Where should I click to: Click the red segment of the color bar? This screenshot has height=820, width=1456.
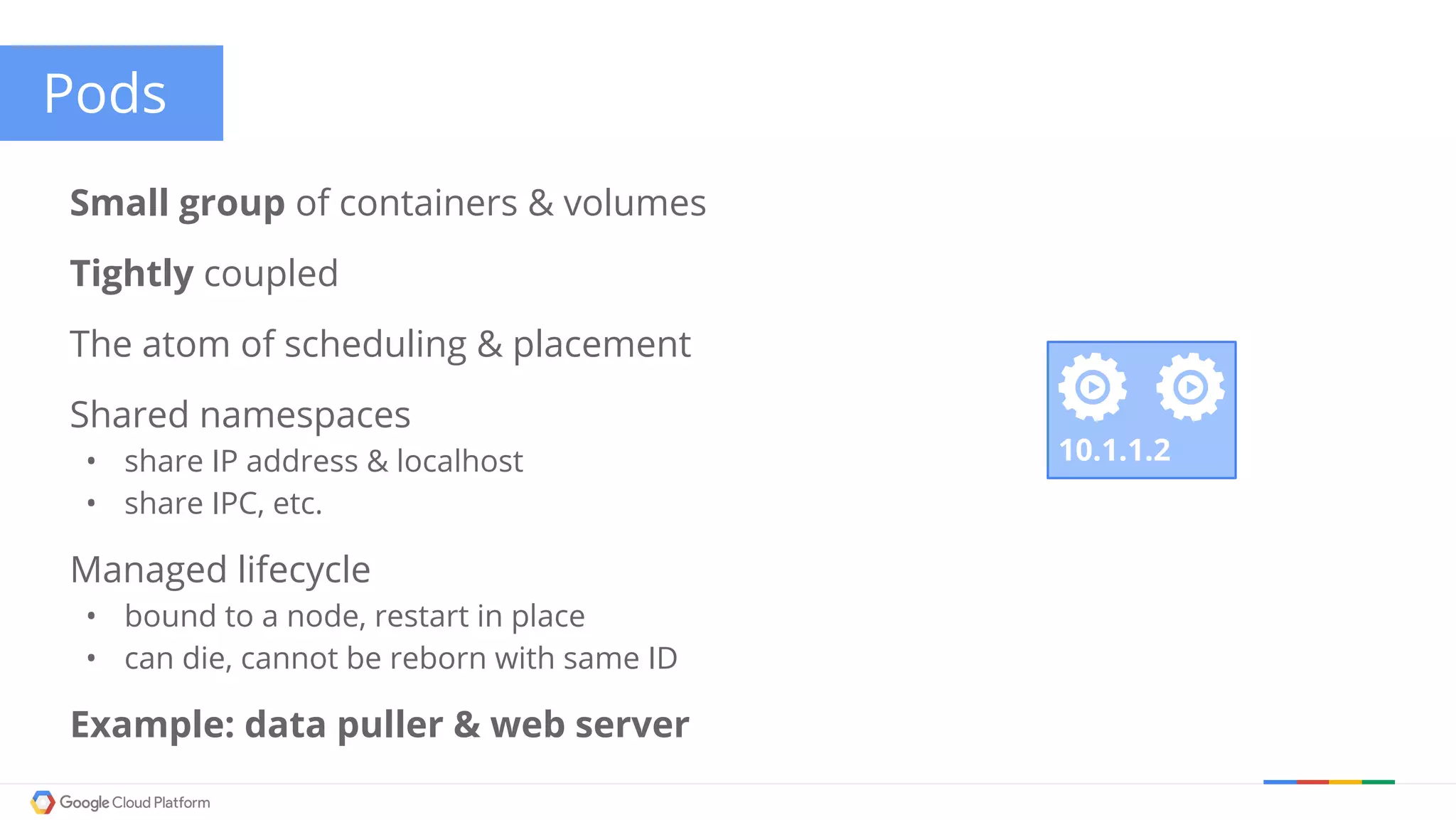point(1312,782)
